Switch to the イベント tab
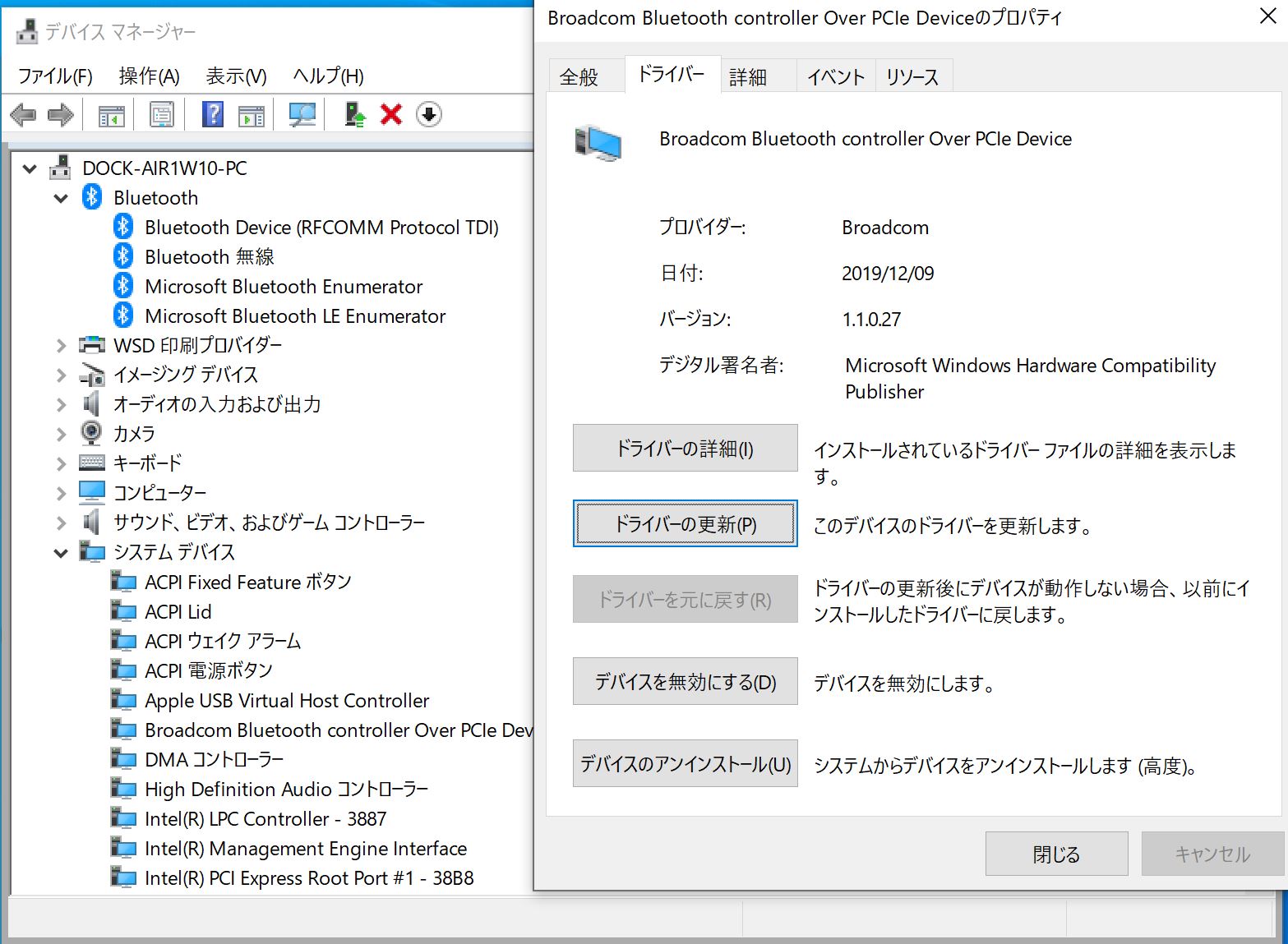1288x944 pixels. pos(836,76)
